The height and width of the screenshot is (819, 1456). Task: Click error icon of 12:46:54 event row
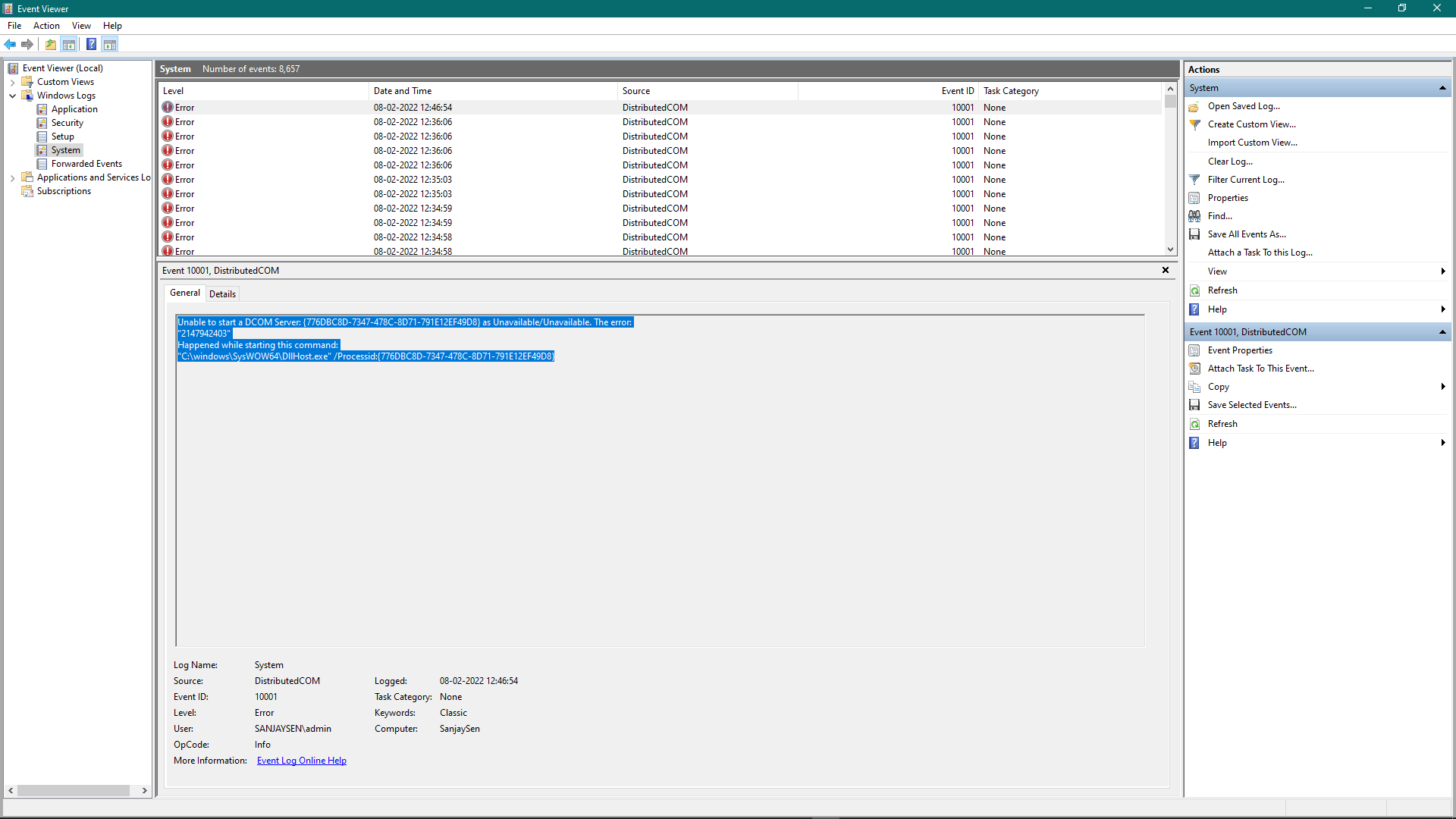[168, 108]
